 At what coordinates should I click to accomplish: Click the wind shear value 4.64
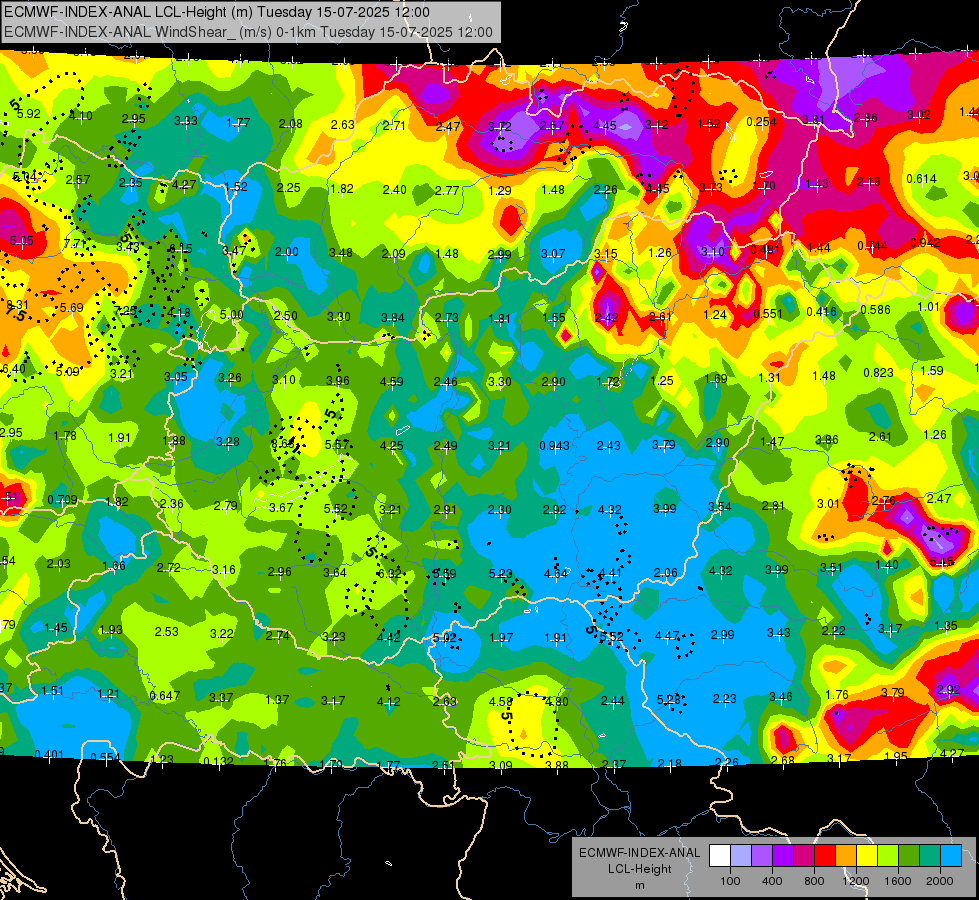click(556, 573)
